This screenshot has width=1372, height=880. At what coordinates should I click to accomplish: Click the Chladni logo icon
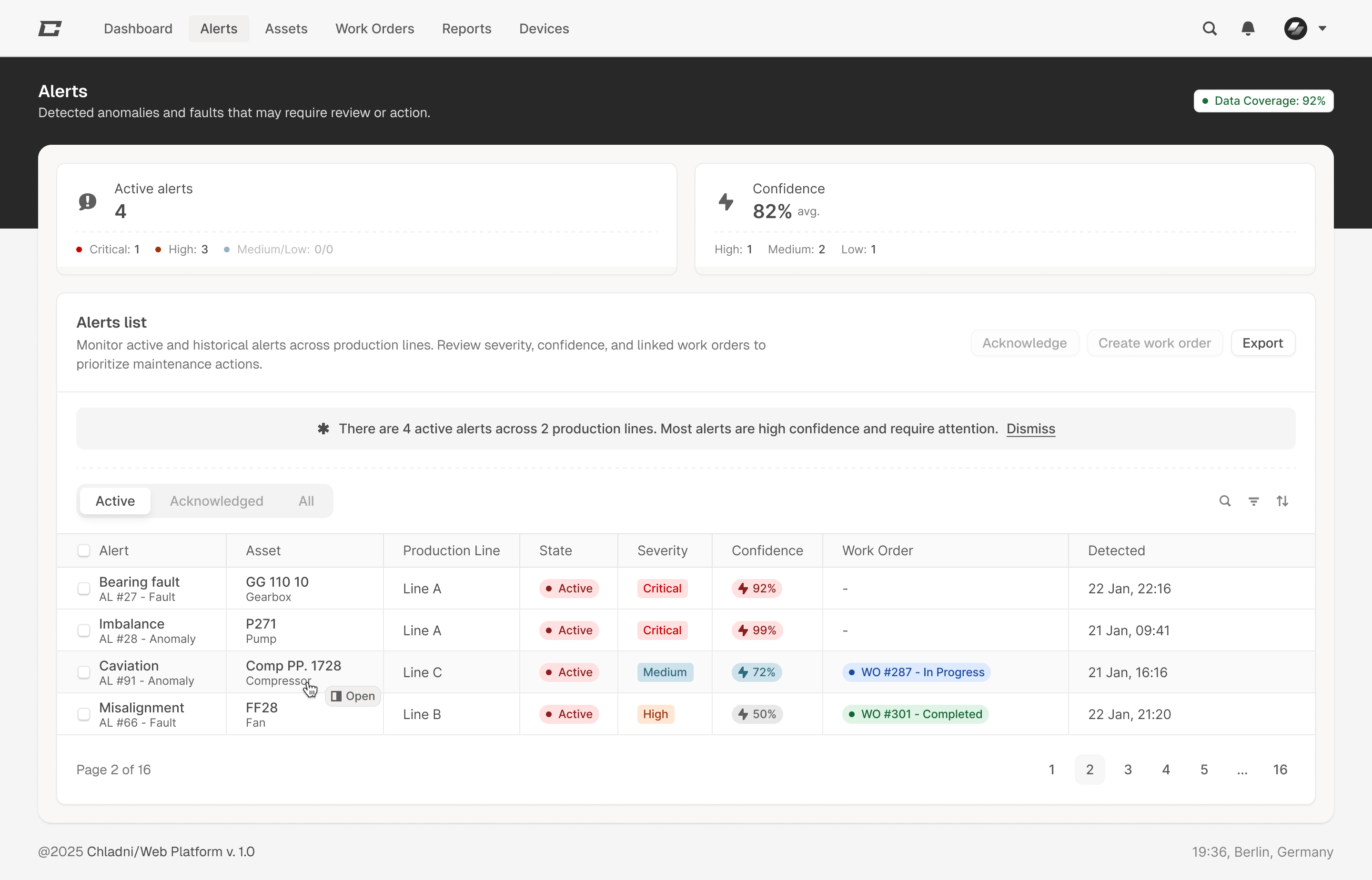click(x=50, y=29)
